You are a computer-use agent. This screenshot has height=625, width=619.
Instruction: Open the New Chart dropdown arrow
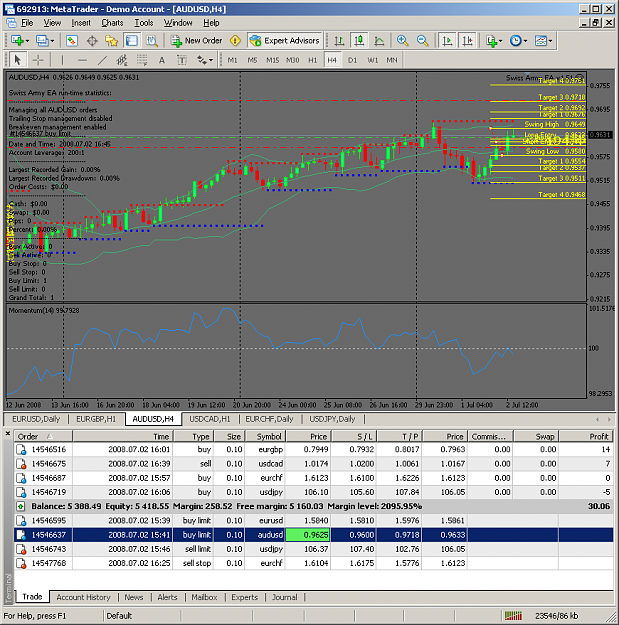[x=27, y=41]
